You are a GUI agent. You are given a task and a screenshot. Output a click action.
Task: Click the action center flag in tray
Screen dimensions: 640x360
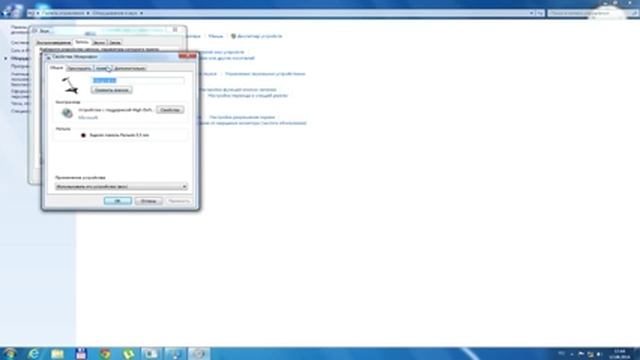(x=581, y=354)
